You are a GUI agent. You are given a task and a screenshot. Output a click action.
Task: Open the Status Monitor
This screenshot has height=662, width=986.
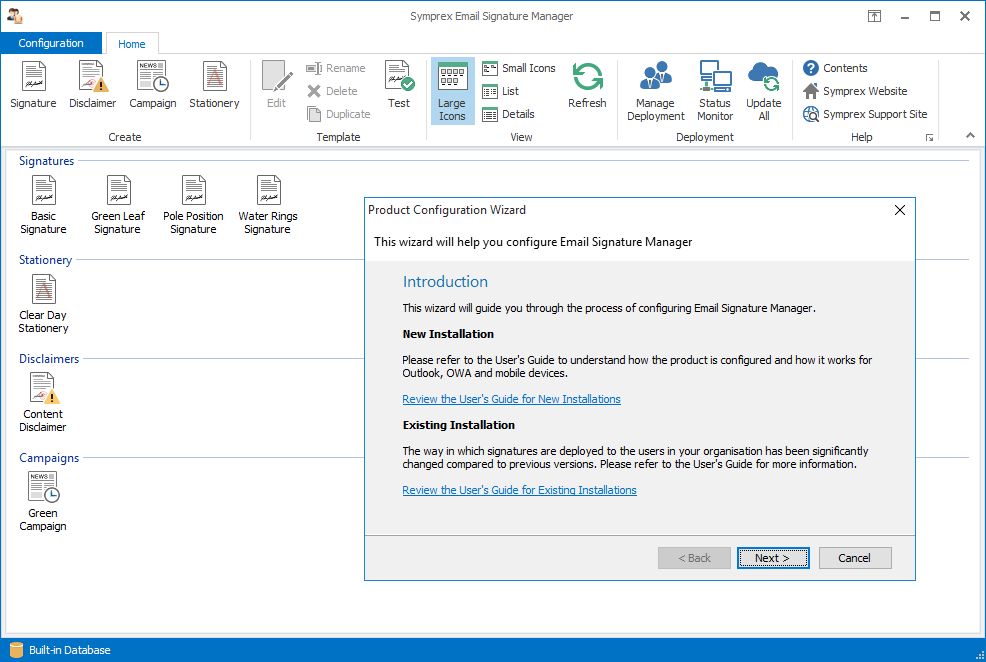[x=715, y=91]
